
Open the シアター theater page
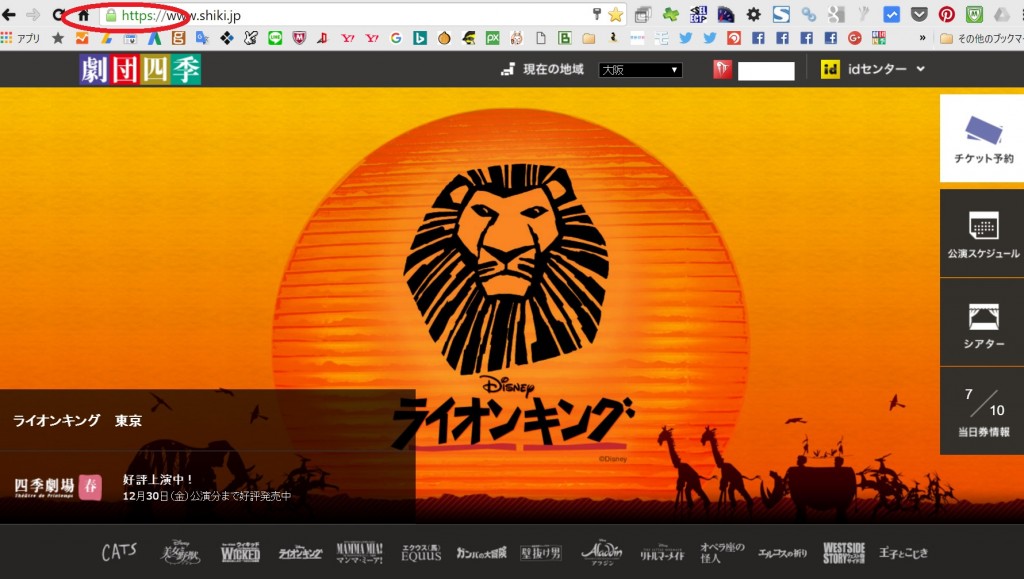tap(983, 323)
